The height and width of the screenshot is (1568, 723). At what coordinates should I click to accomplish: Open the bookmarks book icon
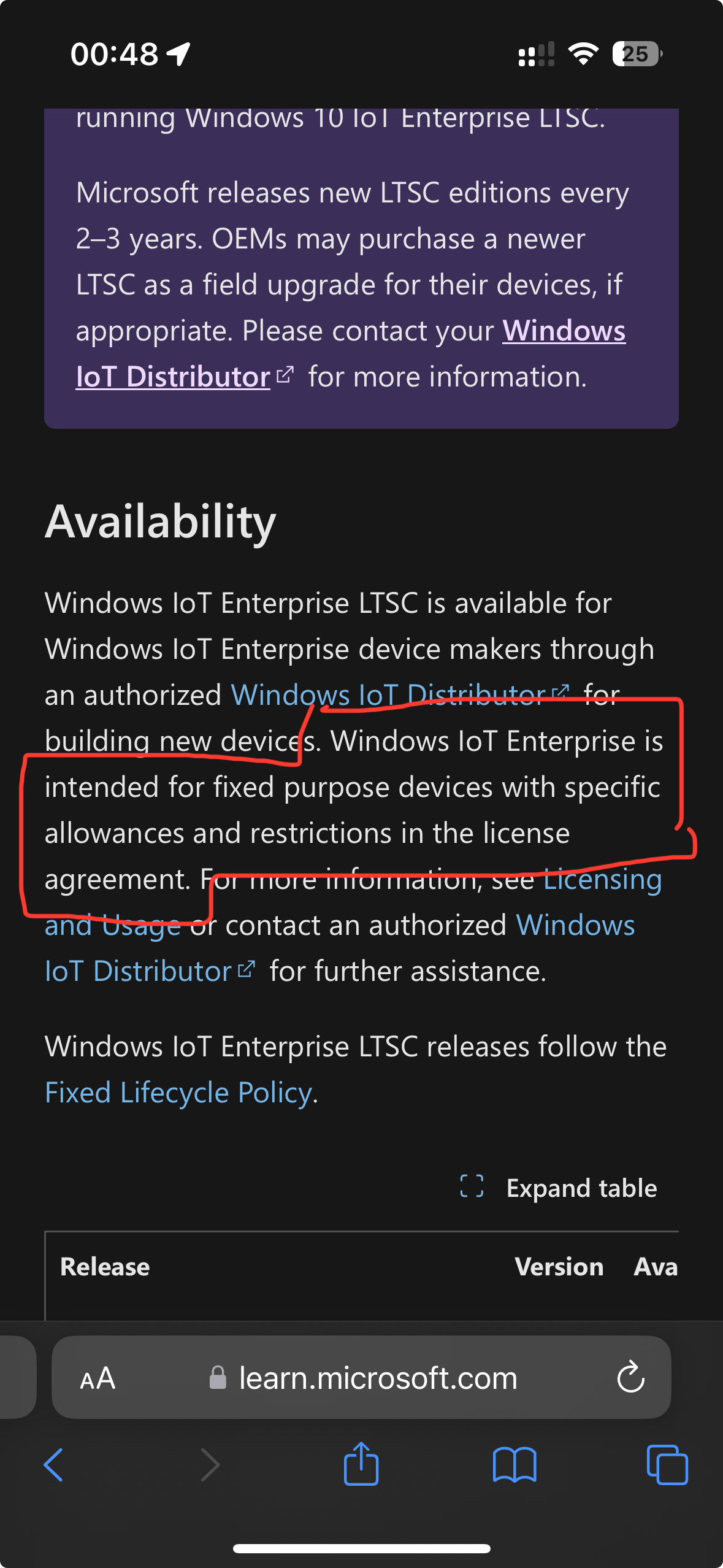(515, 1465)
